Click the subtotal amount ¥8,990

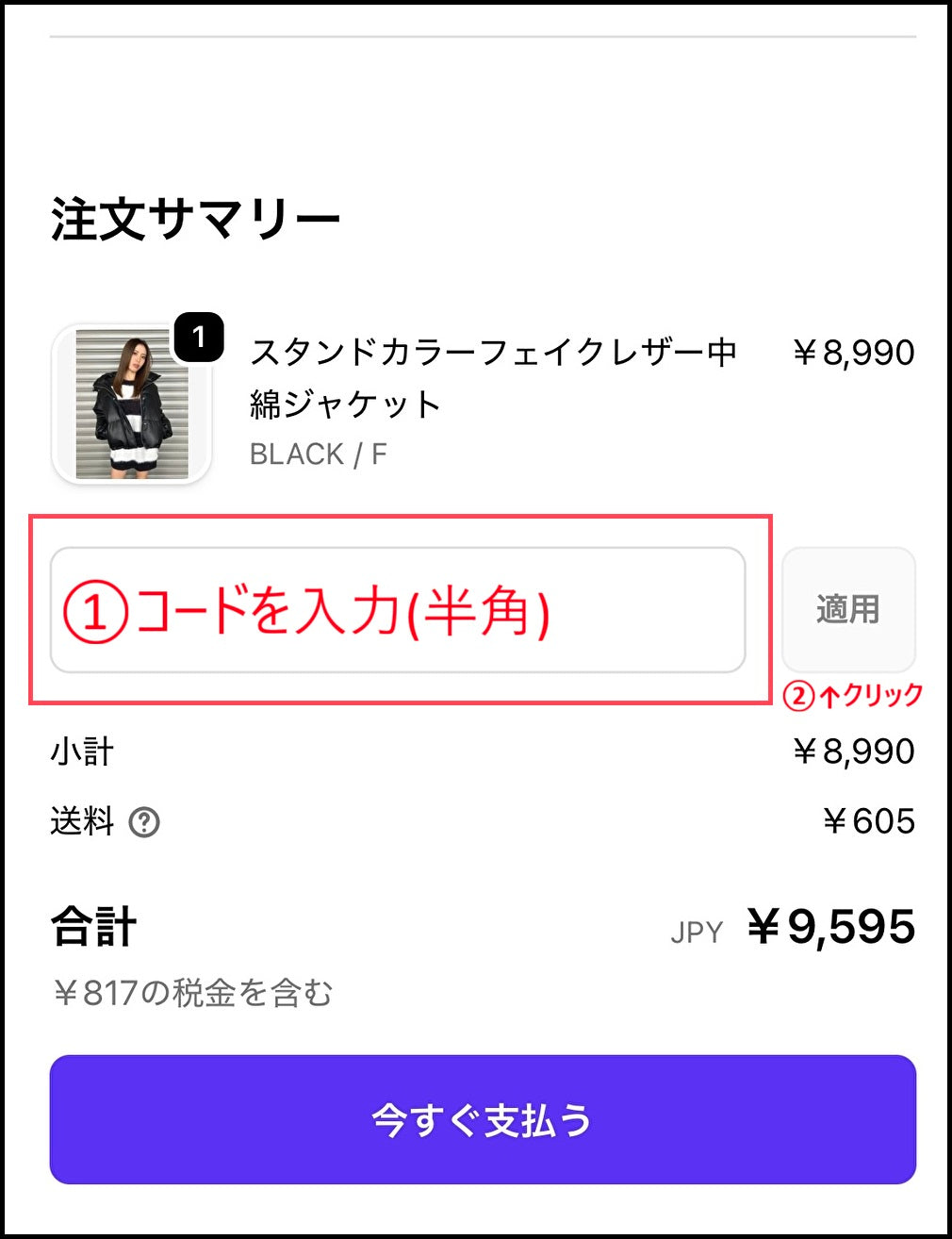853,752
